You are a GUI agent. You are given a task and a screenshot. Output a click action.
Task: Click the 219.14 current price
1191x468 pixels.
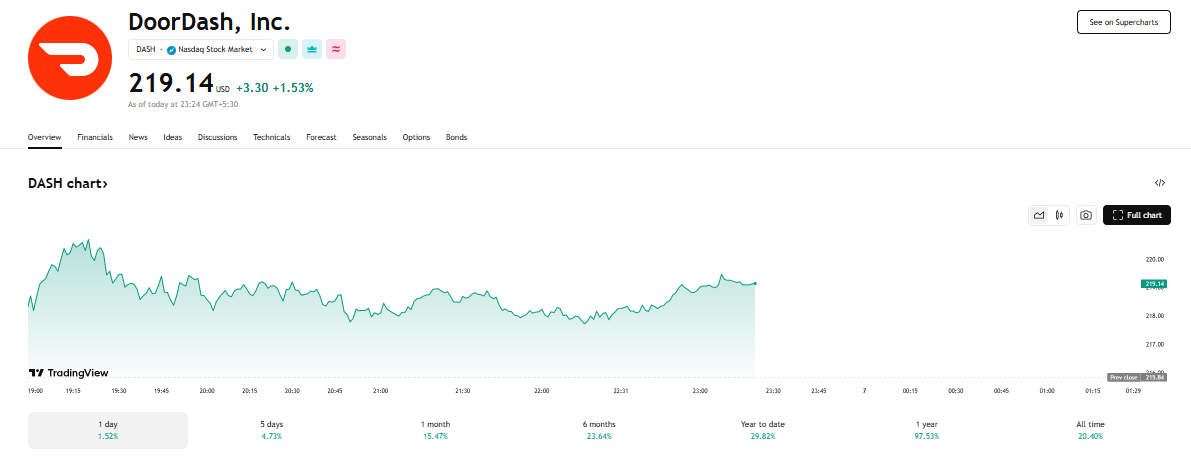pos(170,84)
